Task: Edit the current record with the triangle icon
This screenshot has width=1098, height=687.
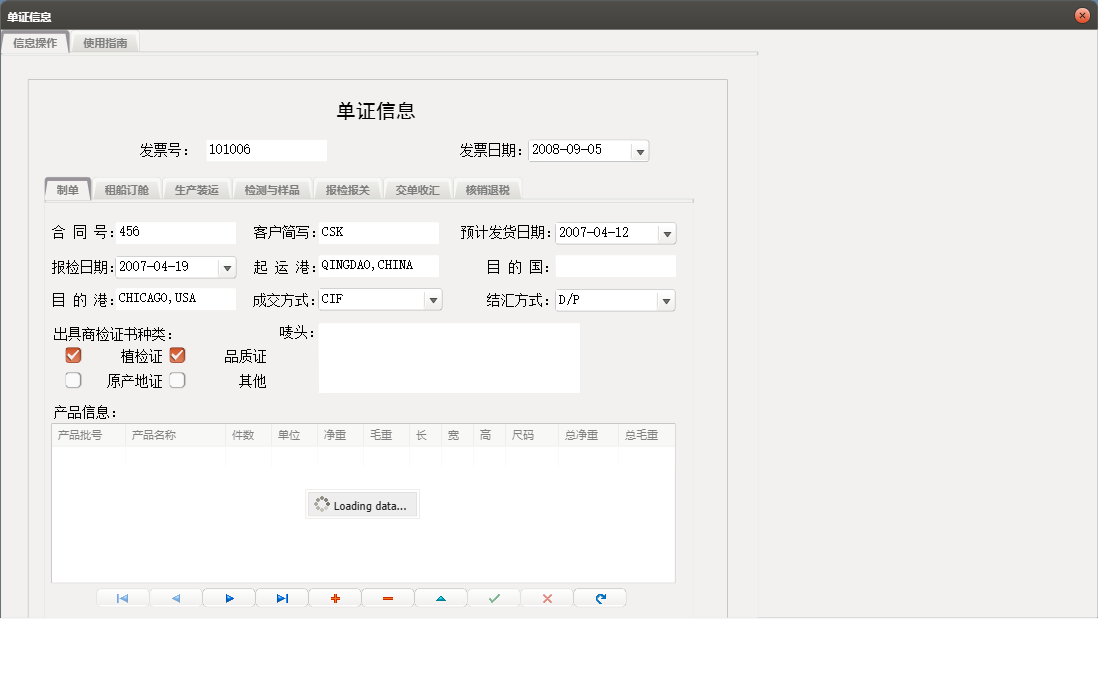Action: click(x=440, y=597)
